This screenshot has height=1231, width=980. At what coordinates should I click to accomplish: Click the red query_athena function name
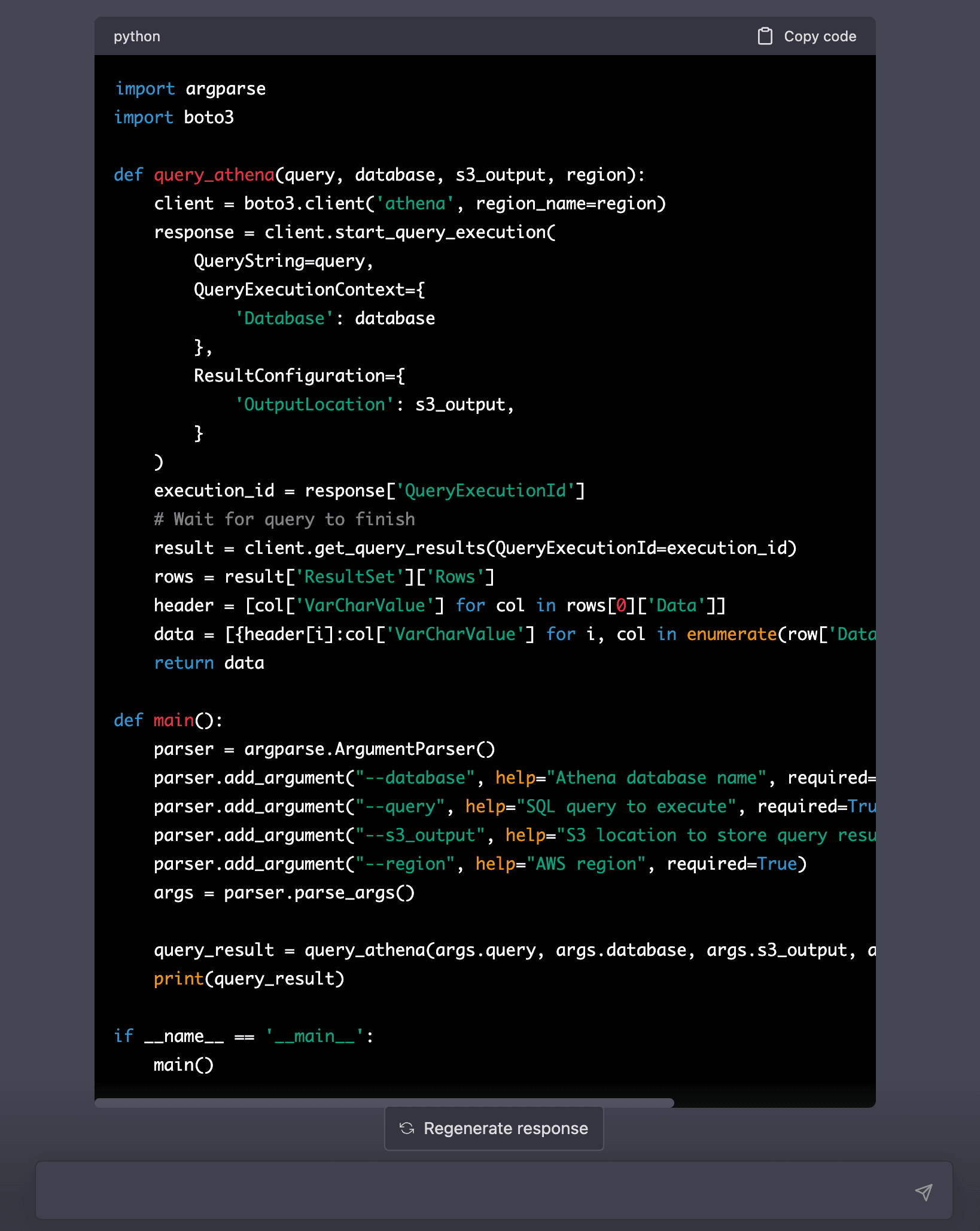(214, 175)
